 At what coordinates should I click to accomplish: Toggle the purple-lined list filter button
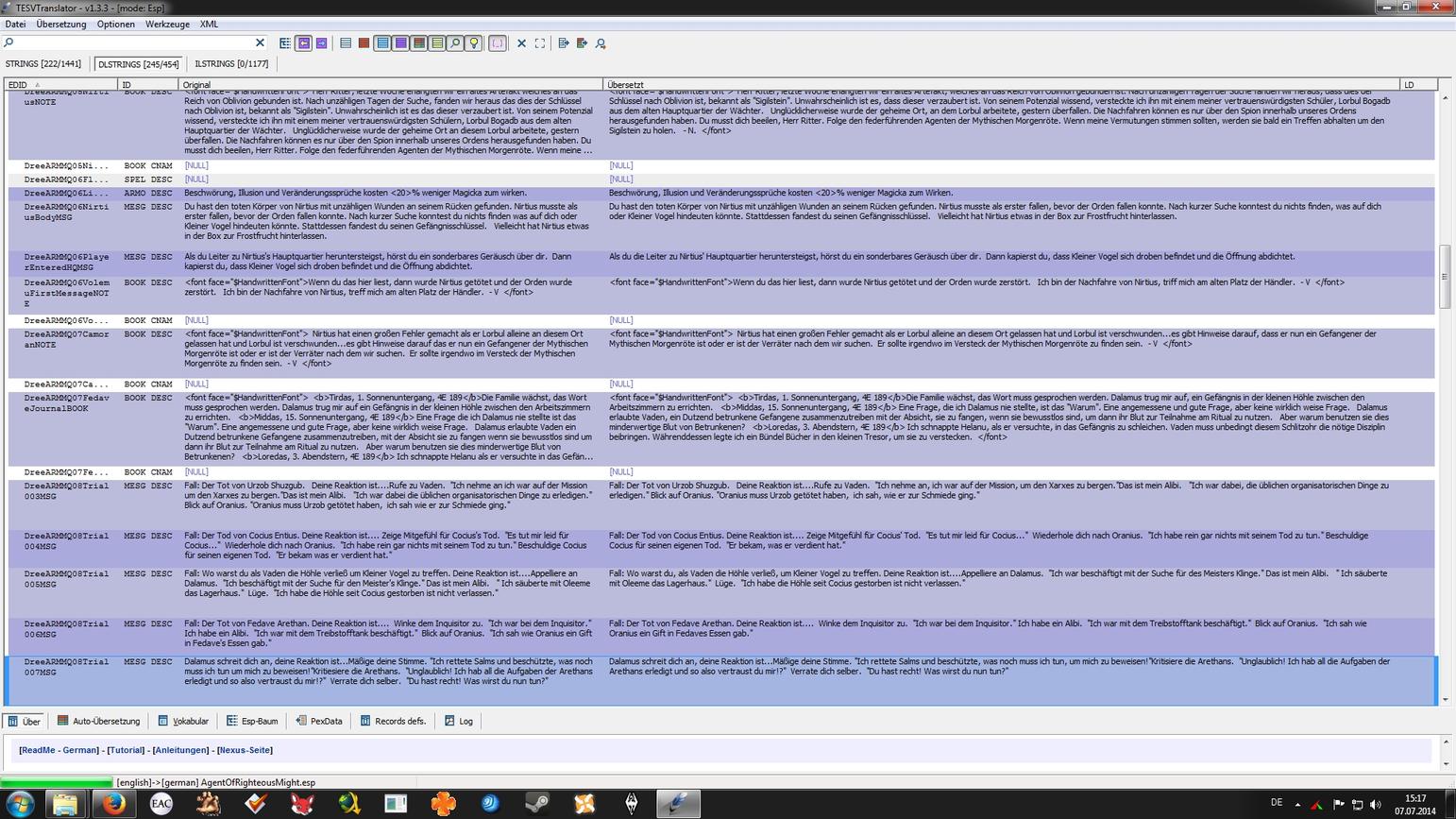click(x=400, y=43)
